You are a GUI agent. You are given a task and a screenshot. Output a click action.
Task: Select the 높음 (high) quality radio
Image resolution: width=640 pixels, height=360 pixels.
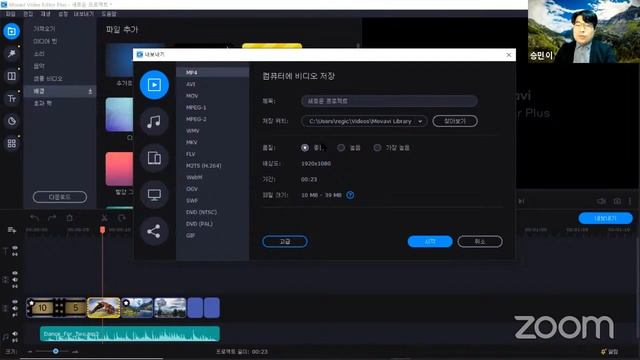tap(341, 148)
